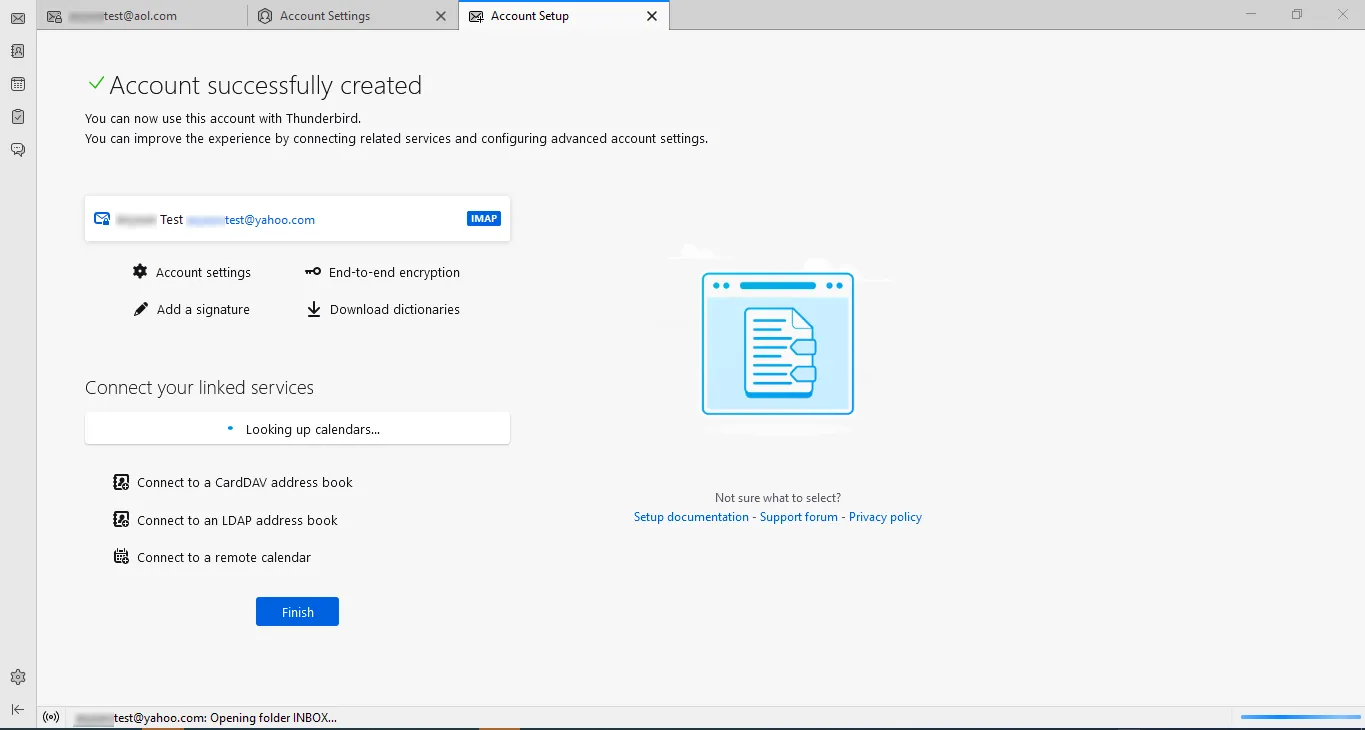Screen dimensions: 1365x730
Task: Open the Chat space icon
Action: point(18,150)
